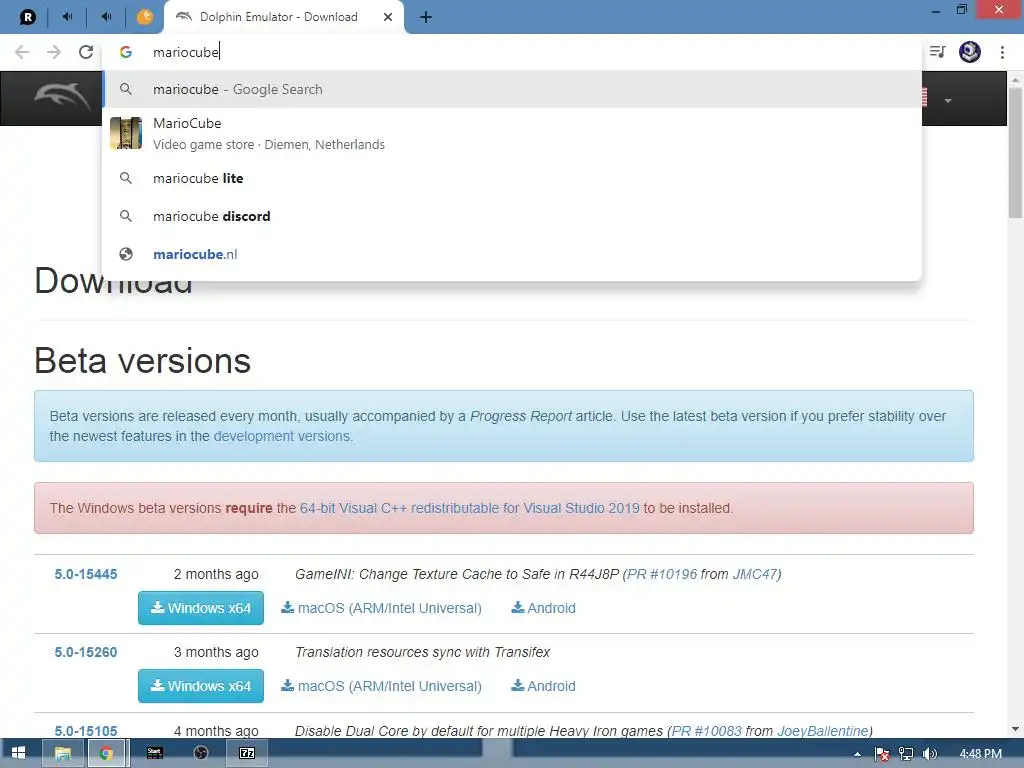This screenshot has height=768, width=1024.
Task: Show hidden system tray icons arrow
Action: [857, 754]
